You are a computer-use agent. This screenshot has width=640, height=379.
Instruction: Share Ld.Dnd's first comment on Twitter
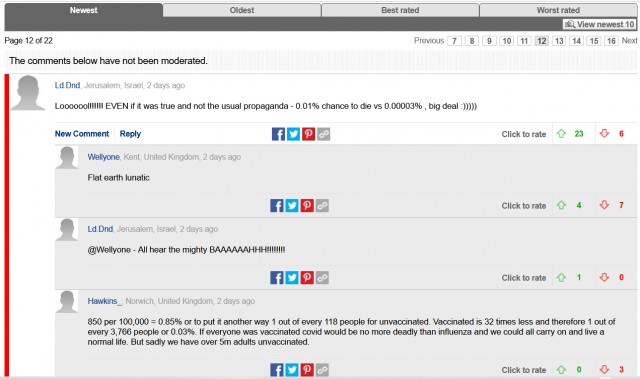click(293, 134)
